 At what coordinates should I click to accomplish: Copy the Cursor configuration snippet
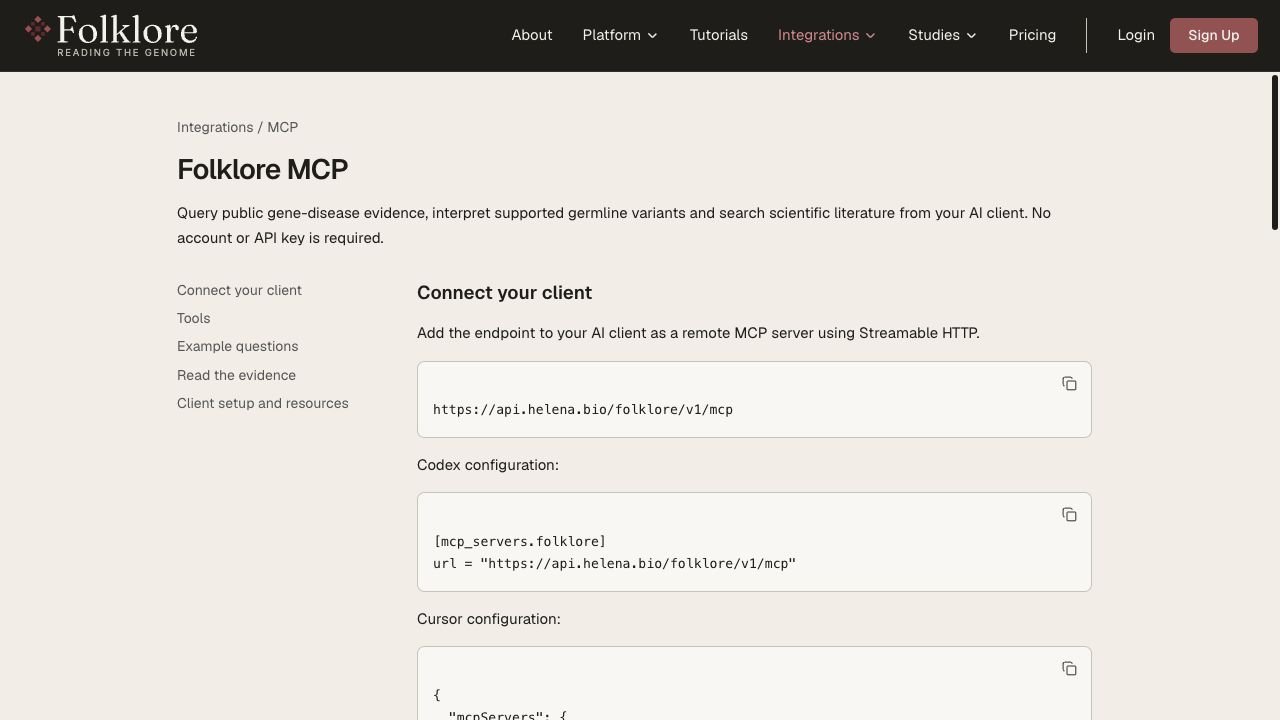[1069, 668]
